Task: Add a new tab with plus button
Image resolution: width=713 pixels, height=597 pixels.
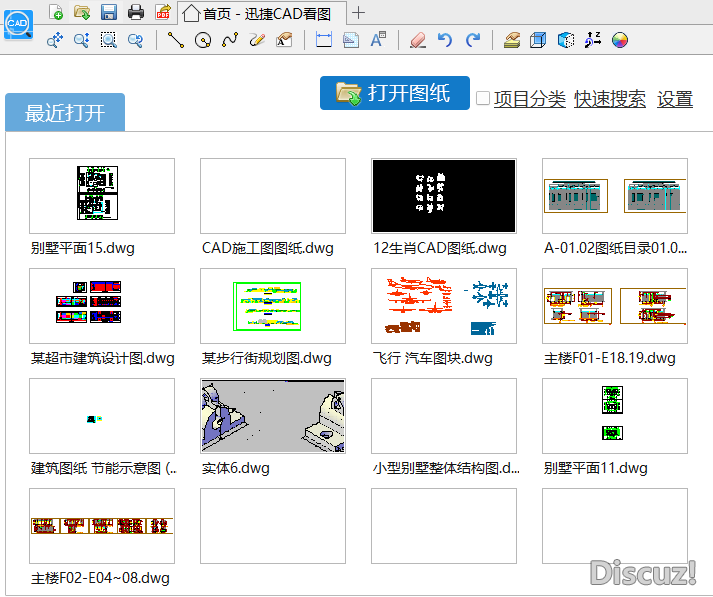Action: [360, 13]
